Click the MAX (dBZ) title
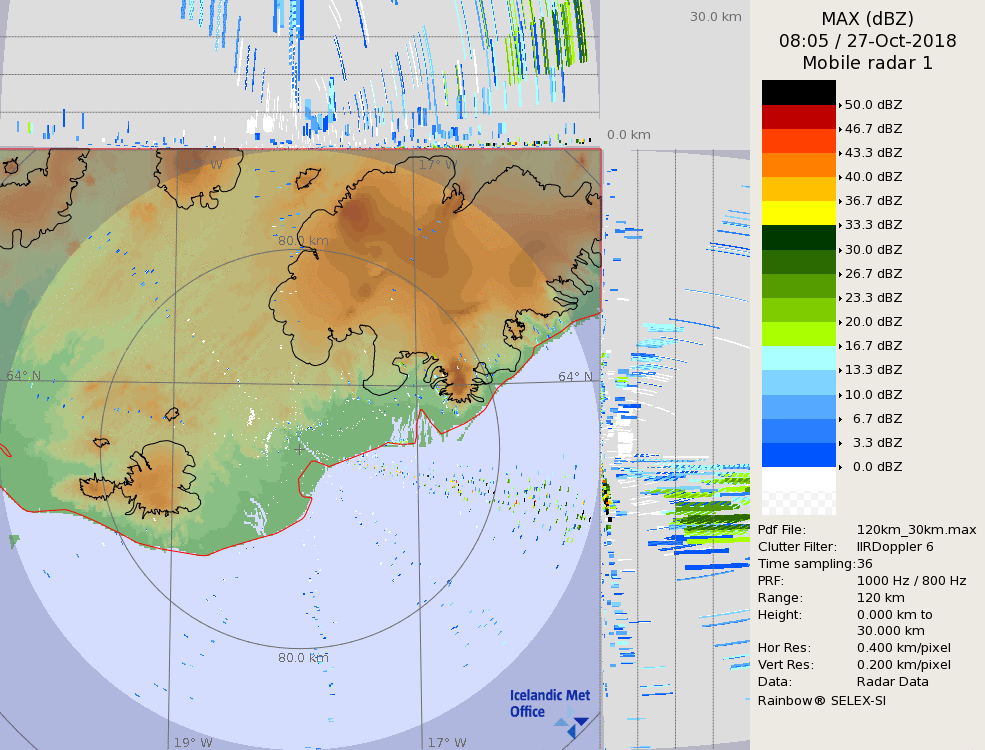The height and width of the screenshot is (750, 985). click(x=867, y=19)
